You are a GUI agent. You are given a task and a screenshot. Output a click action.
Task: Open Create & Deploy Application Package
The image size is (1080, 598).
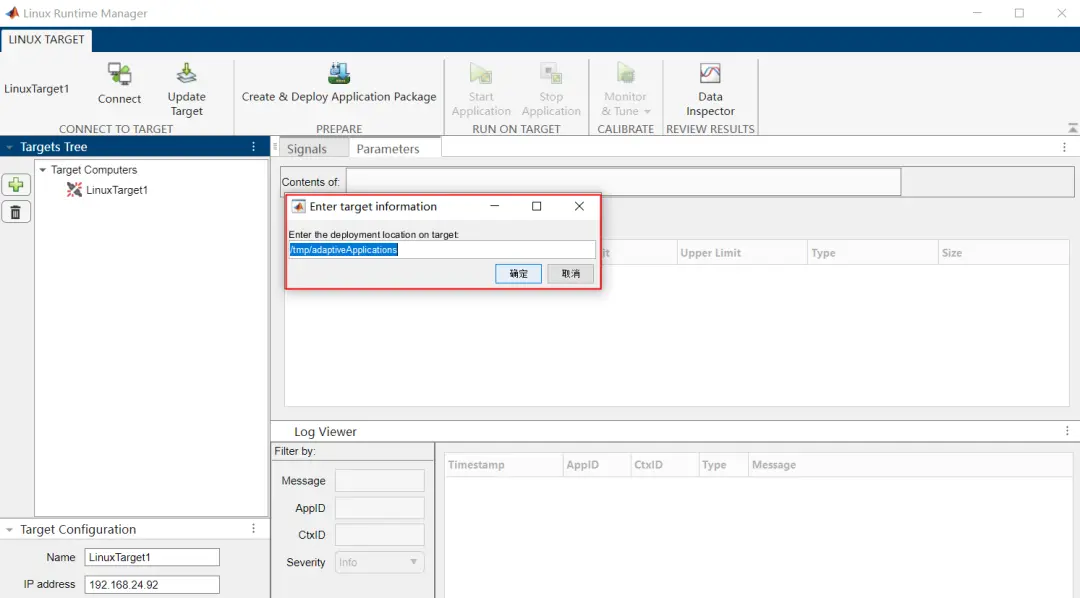tap(339, 84)
